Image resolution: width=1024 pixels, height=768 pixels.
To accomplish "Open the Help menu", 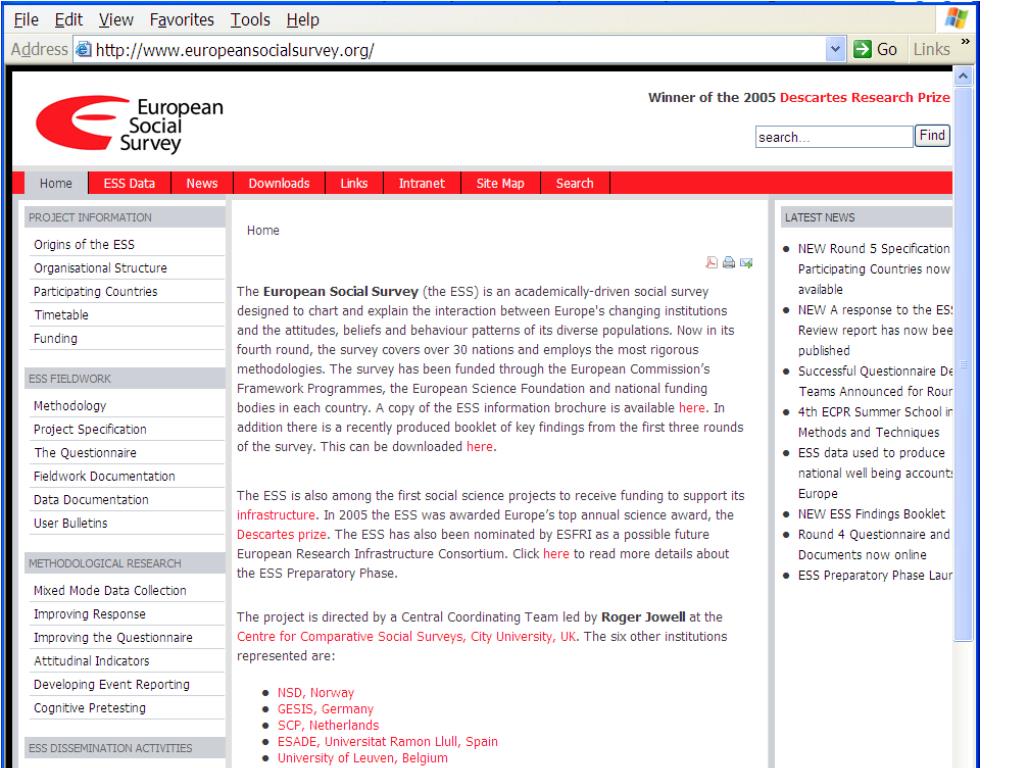I will tap(303, 20).
